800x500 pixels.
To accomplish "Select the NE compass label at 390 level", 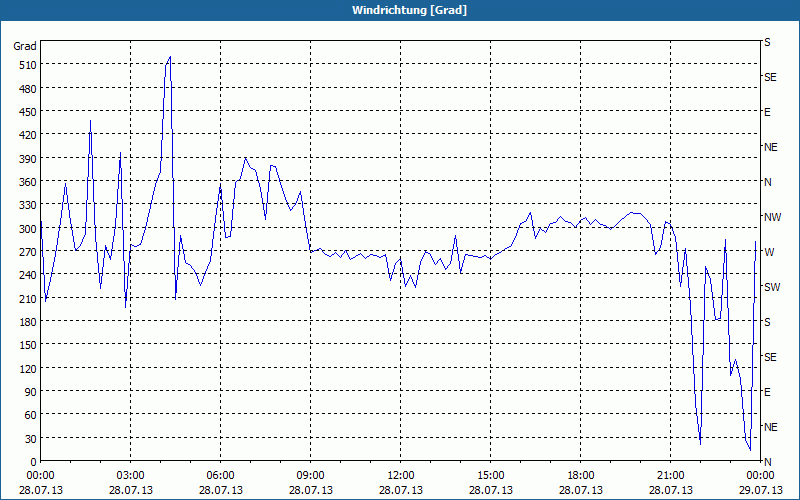I will (771, 147).
